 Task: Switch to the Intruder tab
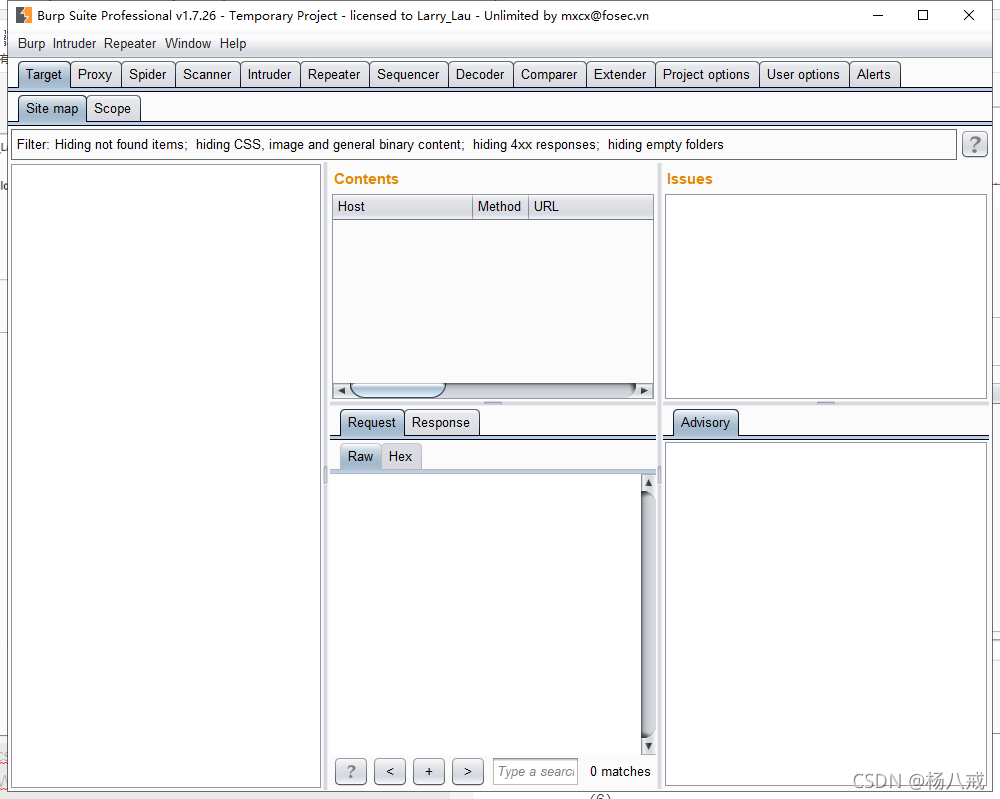click(x=269, y=75)
